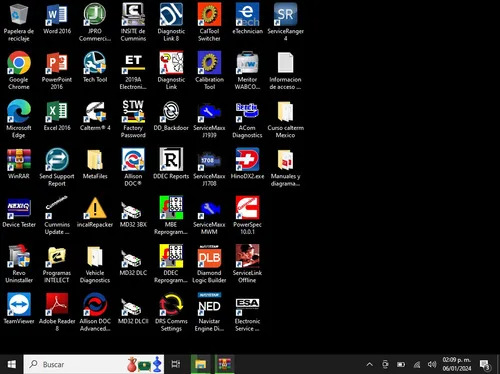The width and height of the screenshot is (500, 374).
Task: Open the JPRO Commercial desktop shortcut
Action: tap(95, 22)
